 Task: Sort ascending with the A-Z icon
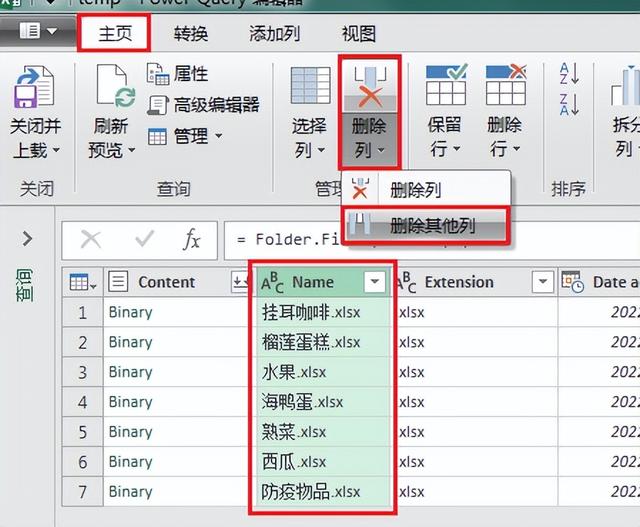click(x=569, y=73)
